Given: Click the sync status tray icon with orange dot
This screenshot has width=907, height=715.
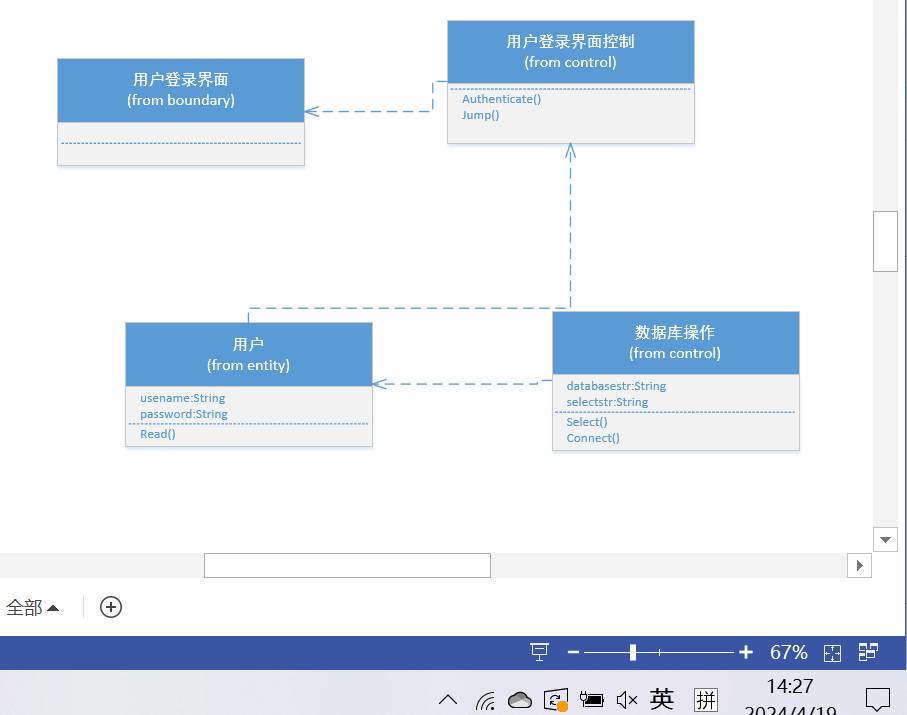Looking at the screenshot, I should [556, 700].
